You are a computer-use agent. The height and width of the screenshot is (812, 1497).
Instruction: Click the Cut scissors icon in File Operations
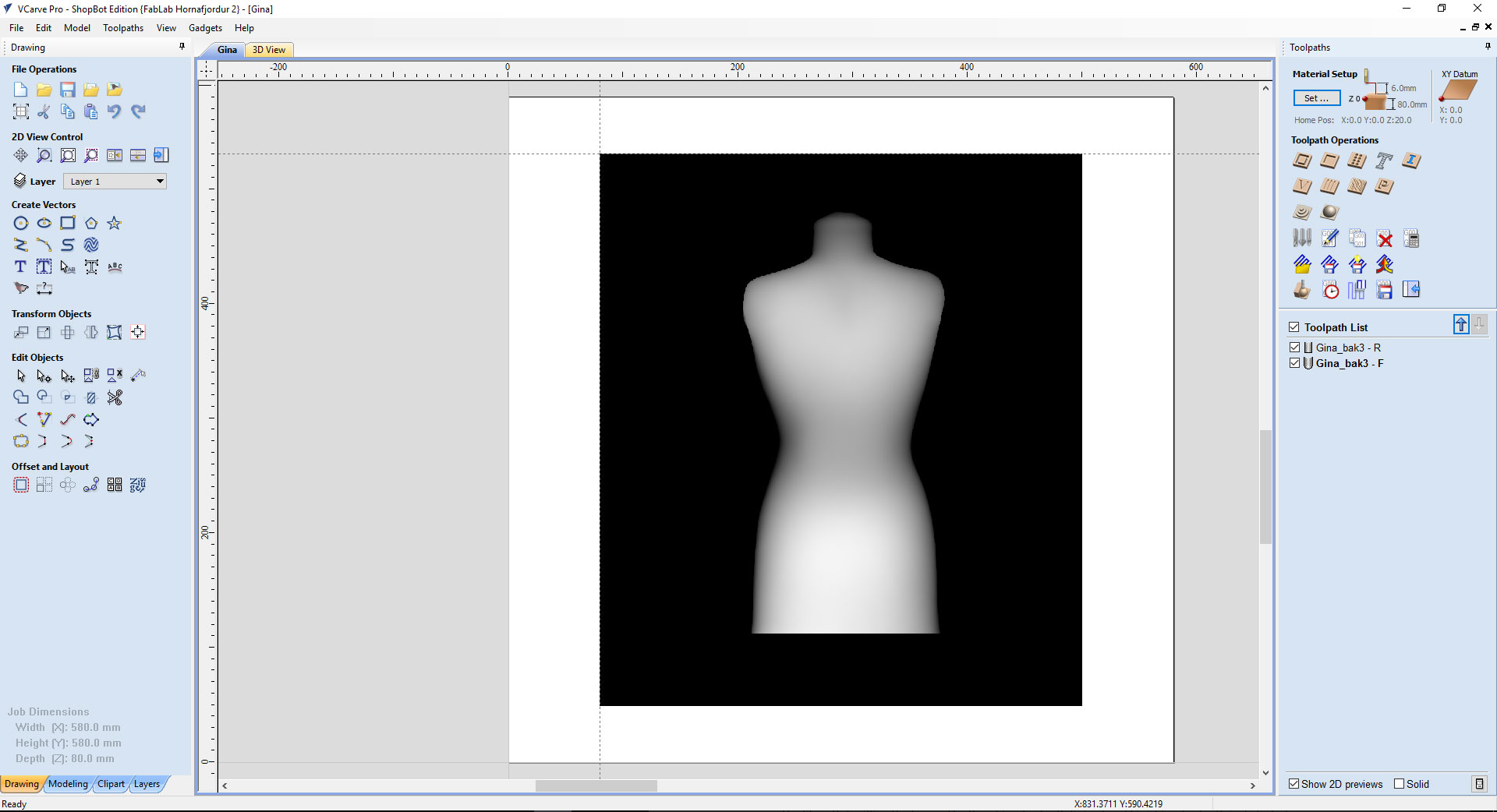(x=44, y=111)
